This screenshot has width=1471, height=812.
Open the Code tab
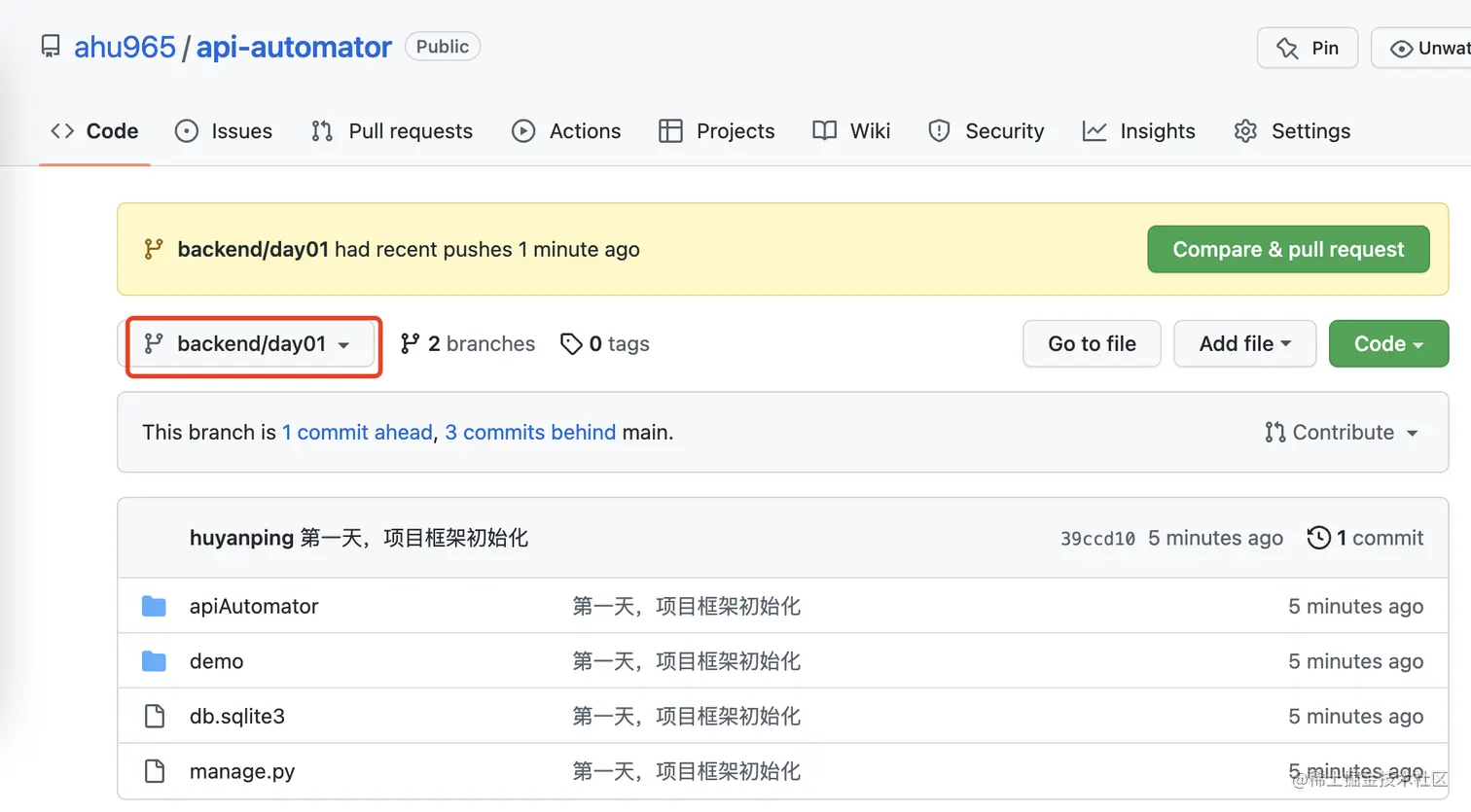(x=94, y=131)
